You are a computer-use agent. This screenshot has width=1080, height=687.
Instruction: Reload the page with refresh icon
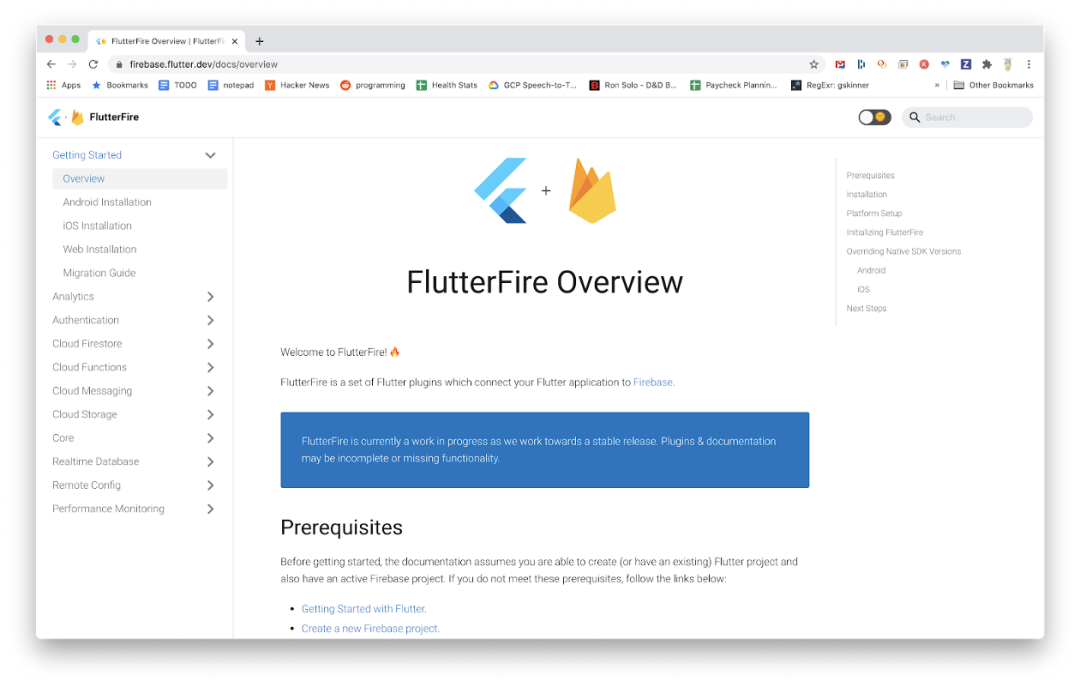93,64
